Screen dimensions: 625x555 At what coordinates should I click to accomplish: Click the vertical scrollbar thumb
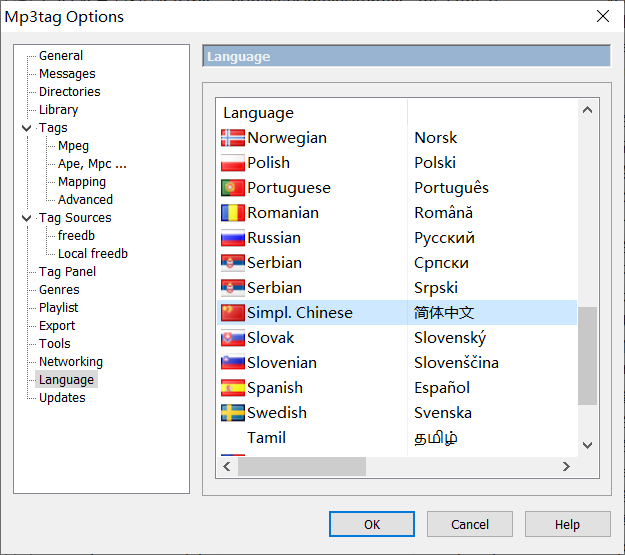point(587,356)
